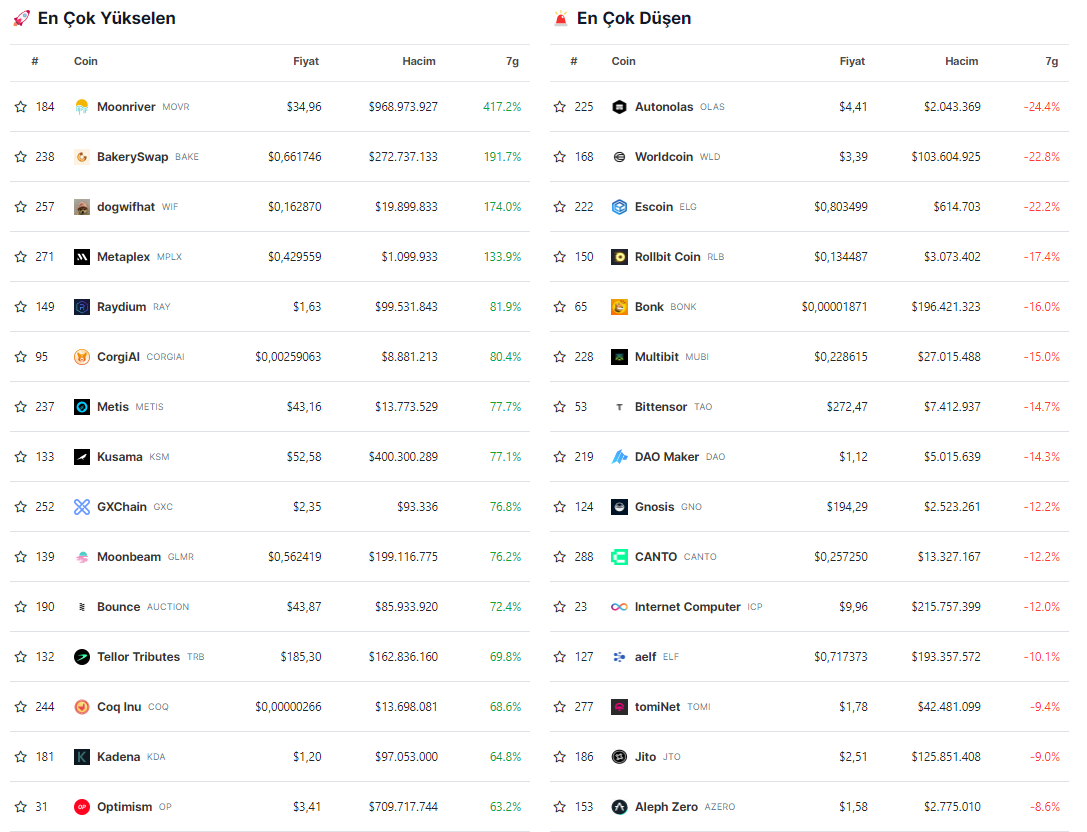Viewport: 1087px width, 832px height.
Task: Click the Metaplex logo icon
Action: coord(82,257)
